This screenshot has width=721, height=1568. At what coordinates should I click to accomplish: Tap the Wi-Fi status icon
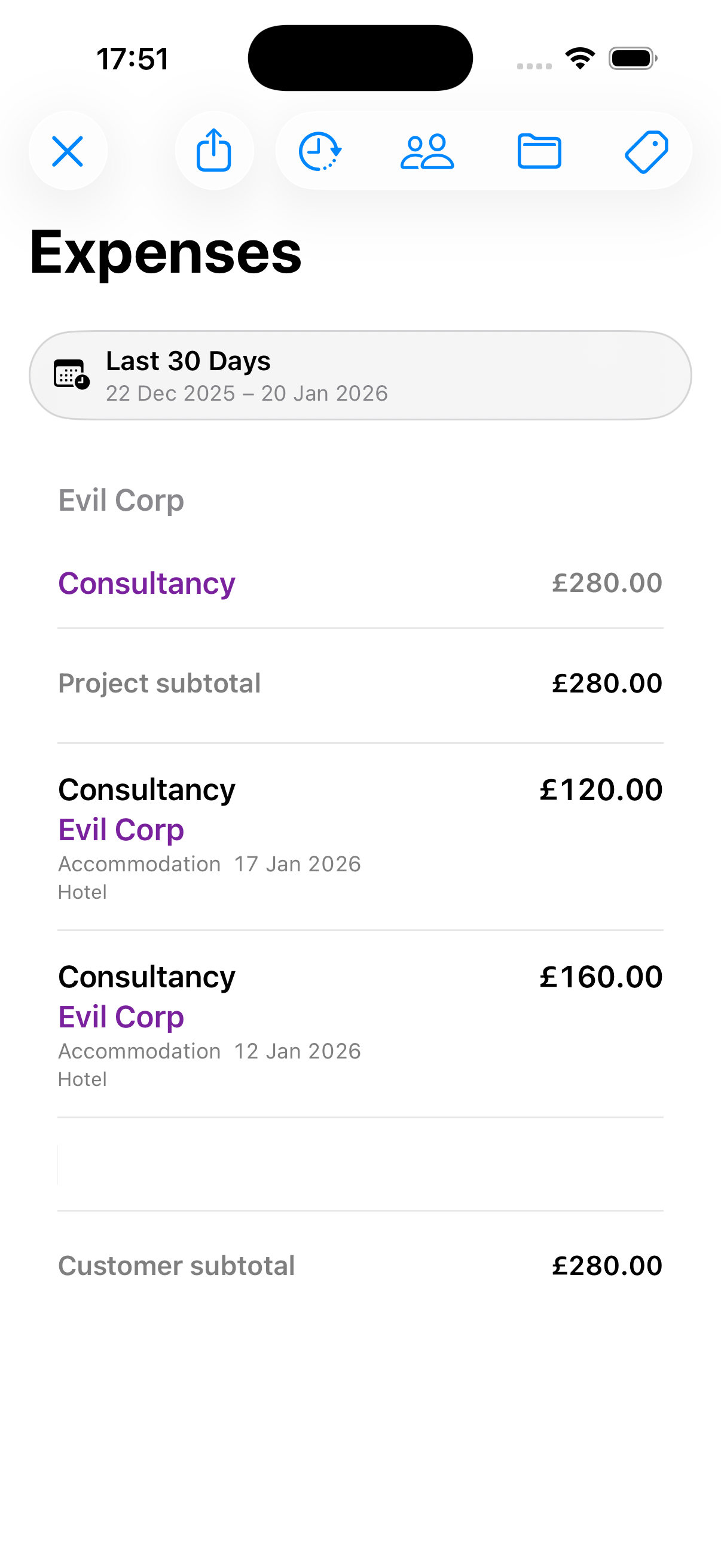[580, 59]
